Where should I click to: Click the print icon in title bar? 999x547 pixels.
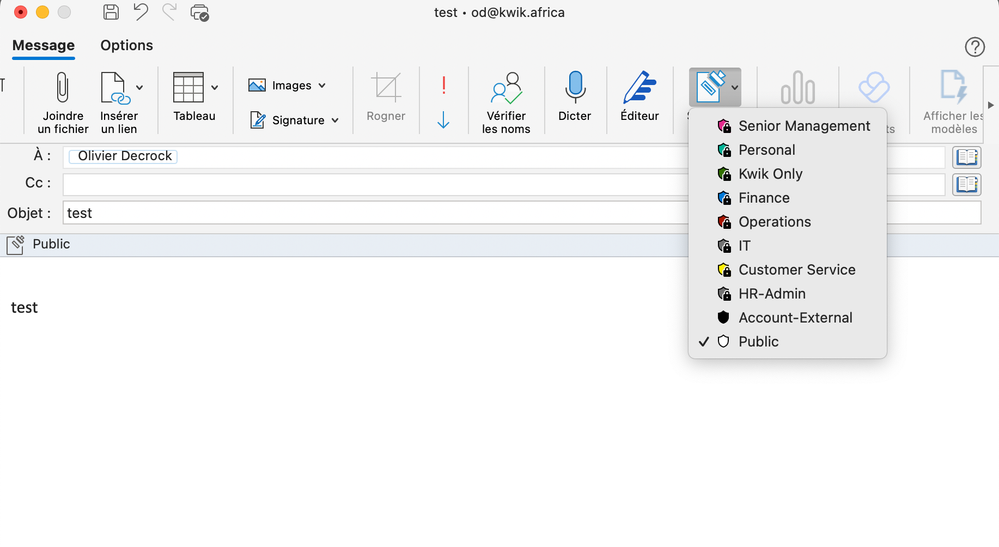tap(199, 13)
